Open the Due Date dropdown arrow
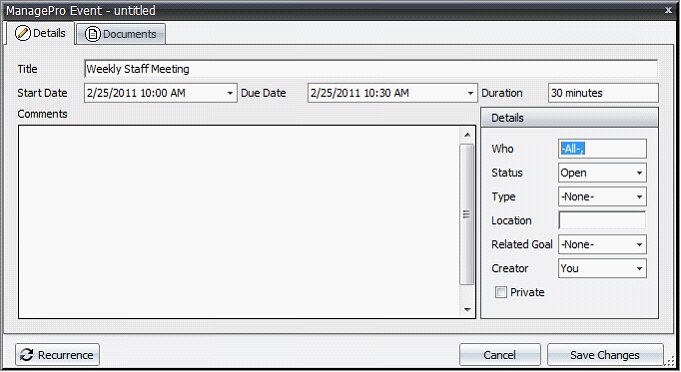This screenshot has height=372, width=681. pyautogui.click(x=470, y=93)
